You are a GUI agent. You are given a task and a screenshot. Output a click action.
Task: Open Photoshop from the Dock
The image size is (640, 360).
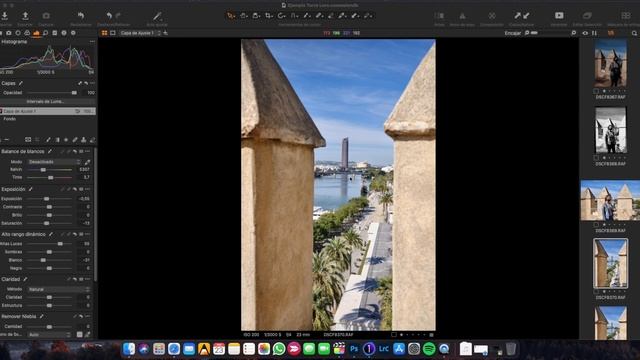pos(354,349)
